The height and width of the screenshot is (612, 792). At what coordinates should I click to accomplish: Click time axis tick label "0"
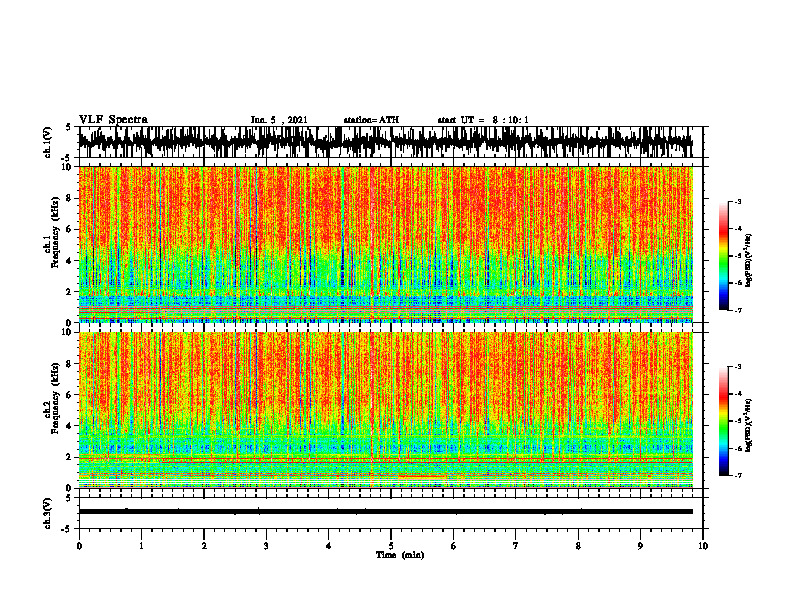click(x=79, y=546)
